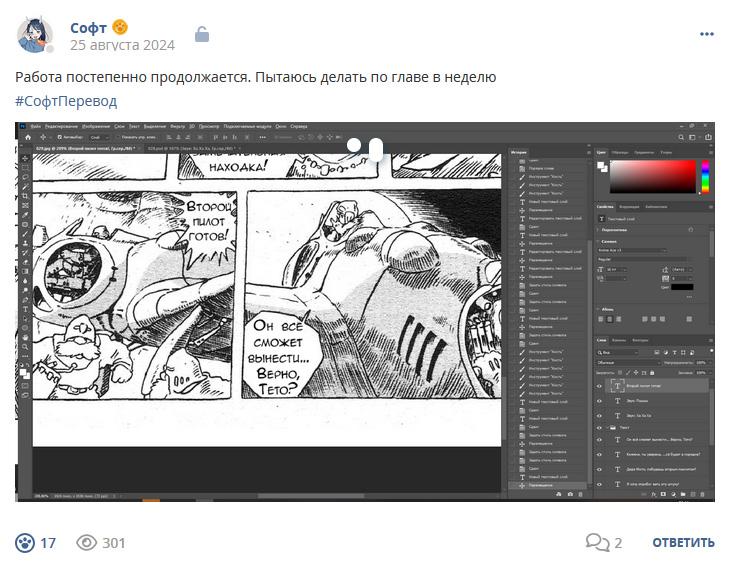This screenshot has height=568, width=730.
Task: Select the Eraser tool
Action: coord(25,262)
